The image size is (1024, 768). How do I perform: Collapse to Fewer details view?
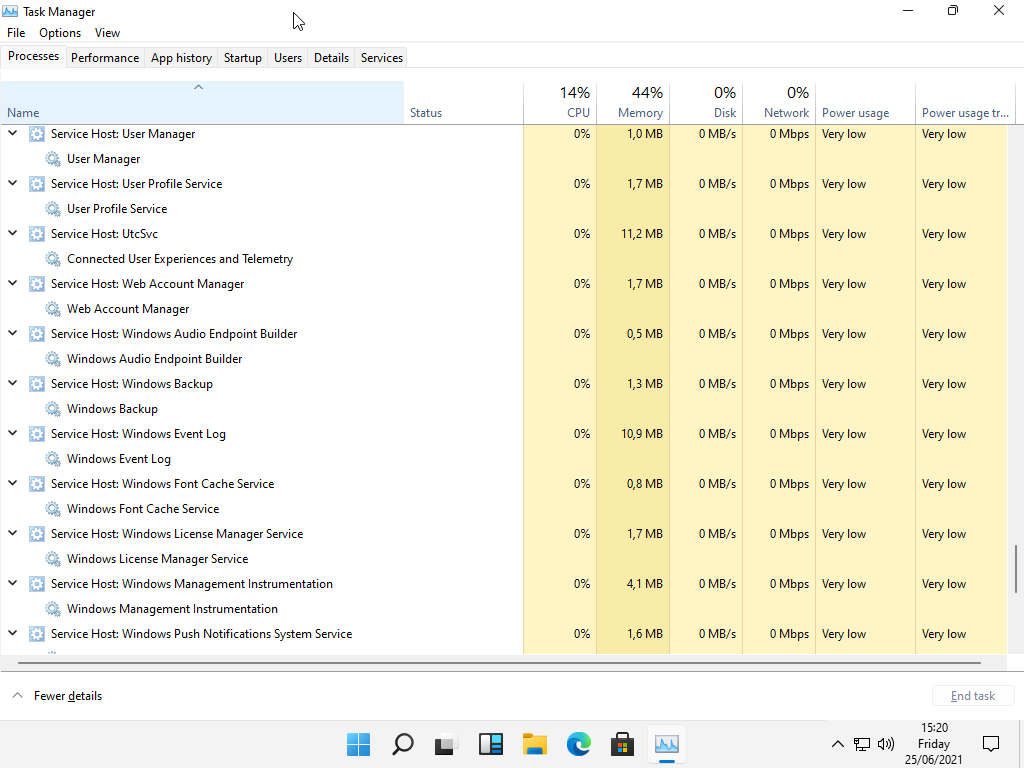click(x=57, y=696)
